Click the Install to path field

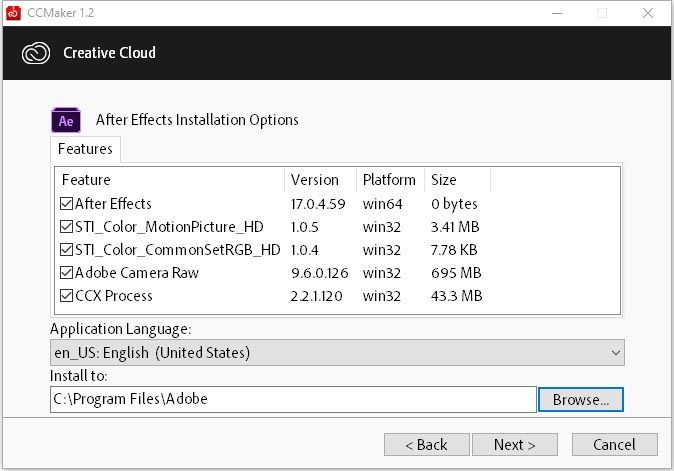click(293, 399)
